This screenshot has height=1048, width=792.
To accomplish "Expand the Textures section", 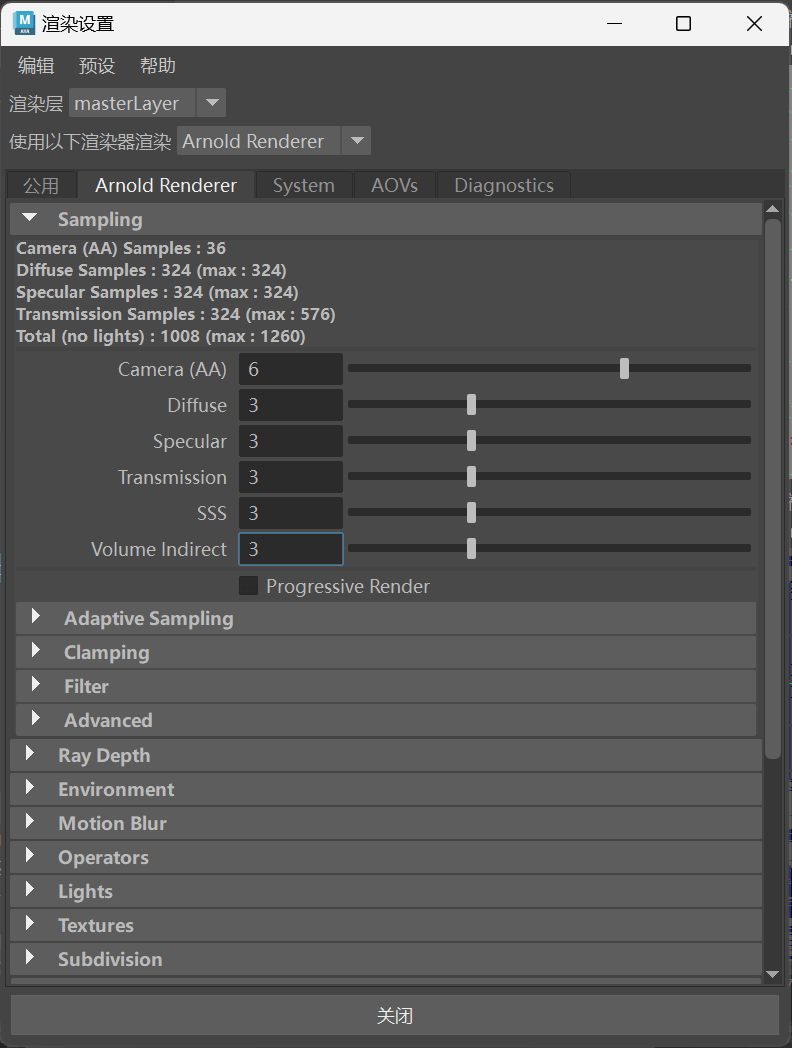I will pyautogui.click(x=386, y=926).
